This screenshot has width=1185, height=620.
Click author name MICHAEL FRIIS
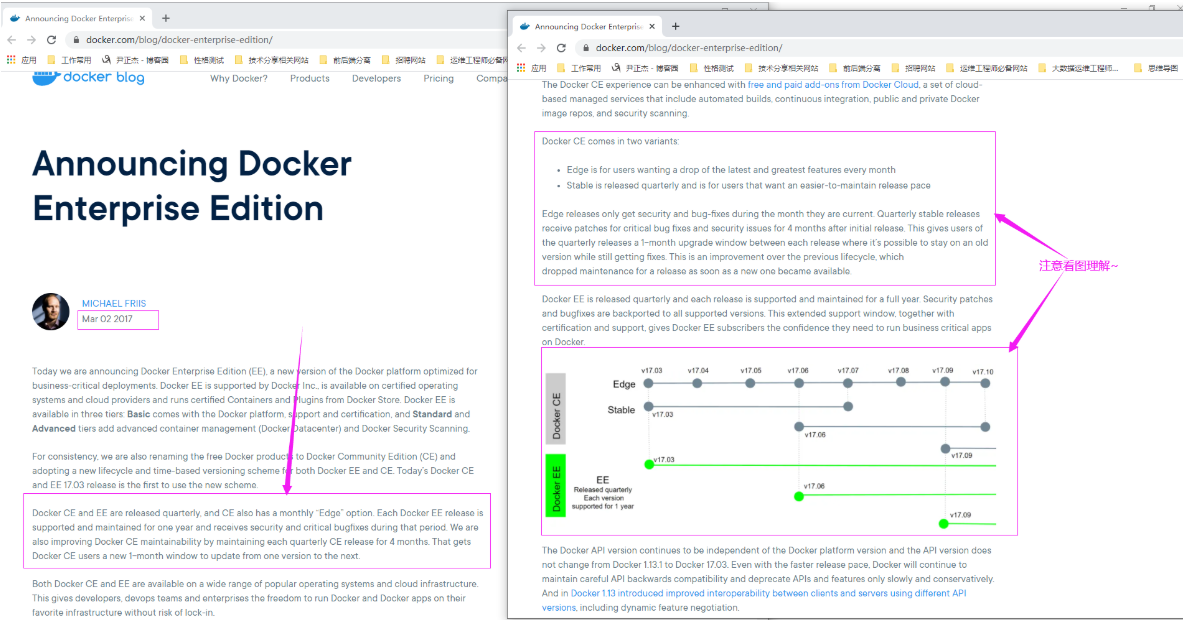click(114, 303)
